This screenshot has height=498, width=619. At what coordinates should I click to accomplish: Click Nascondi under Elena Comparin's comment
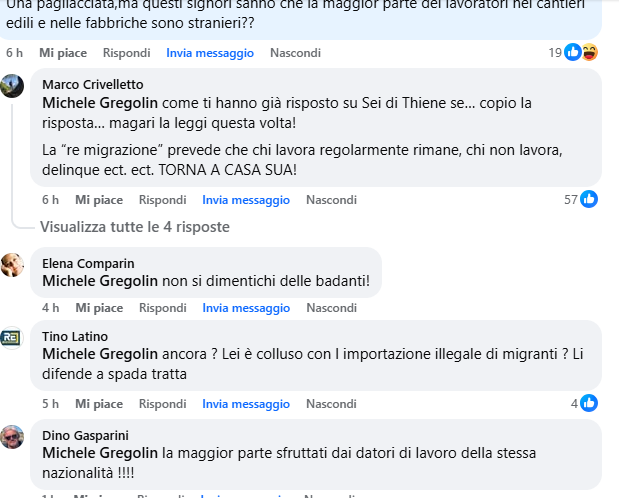click(331, 308)
